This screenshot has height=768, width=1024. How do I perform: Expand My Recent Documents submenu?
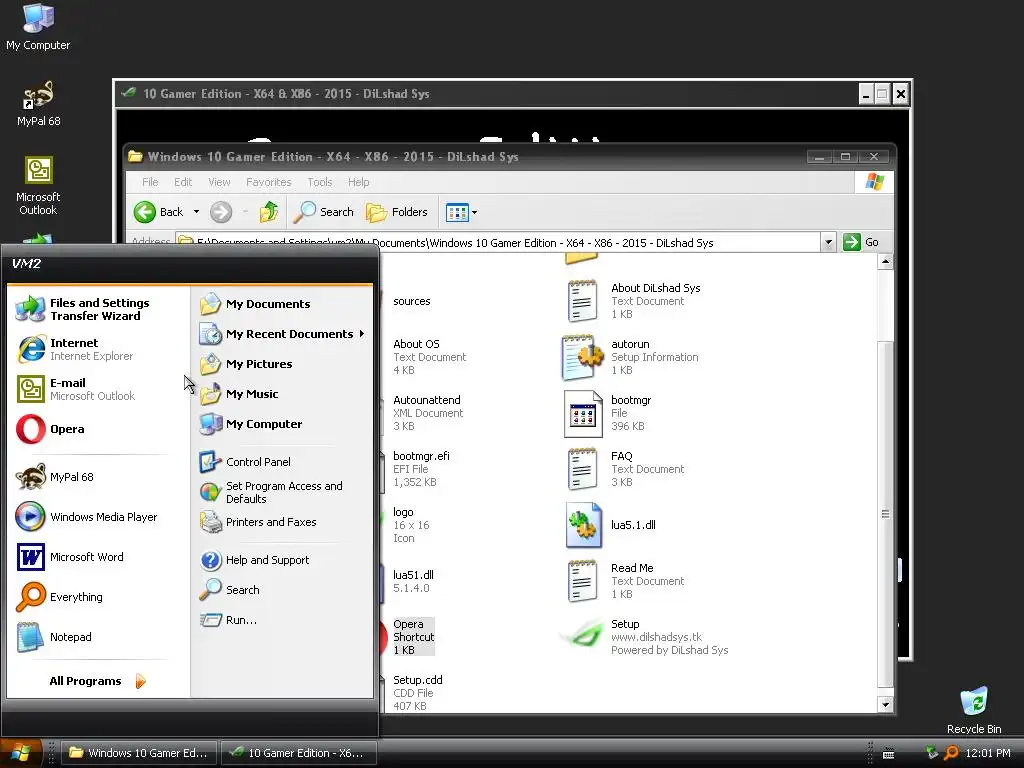[x=282, y=334]
